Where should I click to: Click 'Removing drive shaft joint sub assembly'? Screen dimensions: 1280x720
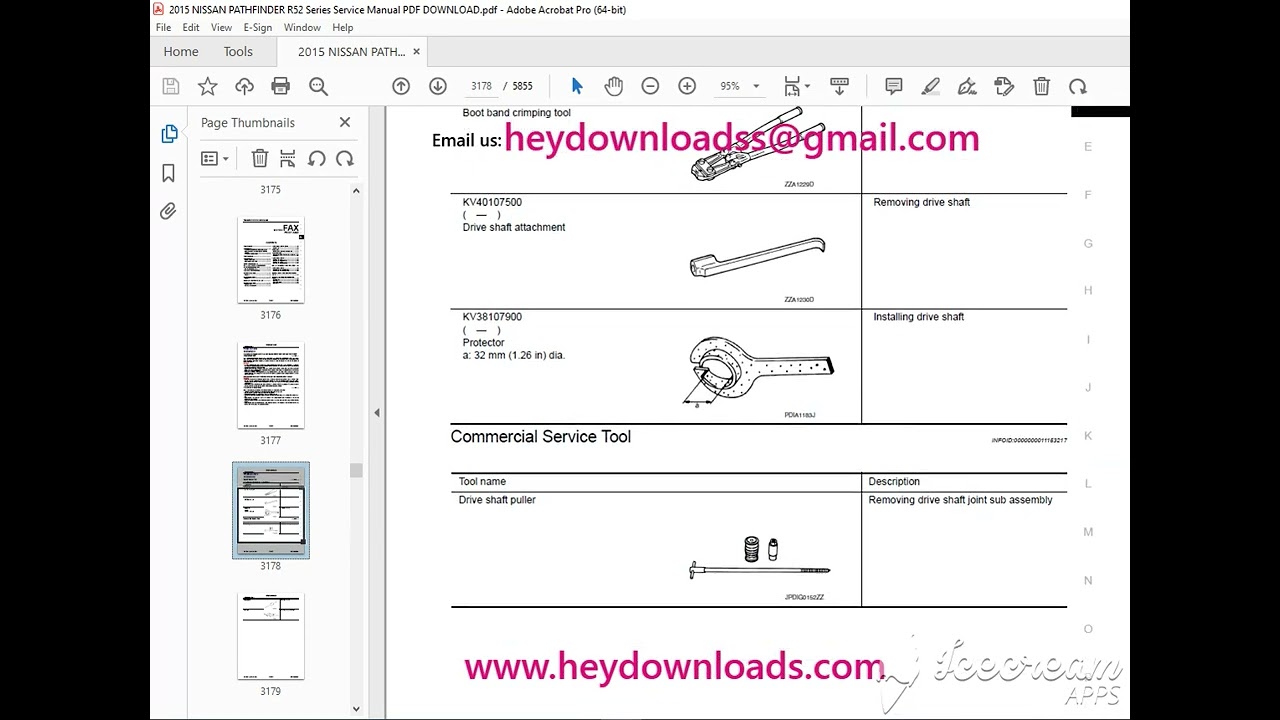(x=960, y=500)
